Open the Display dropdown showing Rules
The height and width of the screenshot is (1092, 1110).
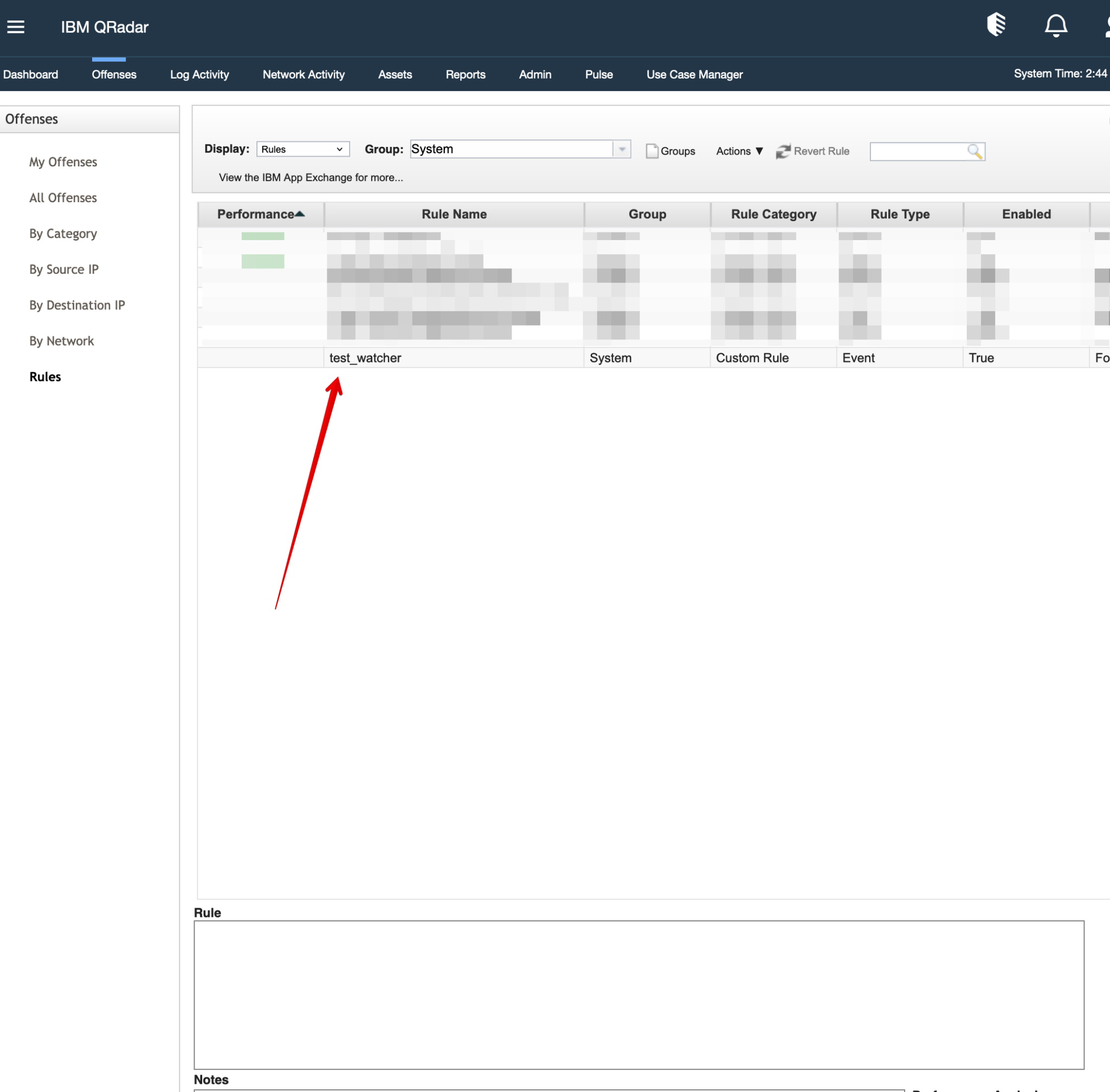303,149
